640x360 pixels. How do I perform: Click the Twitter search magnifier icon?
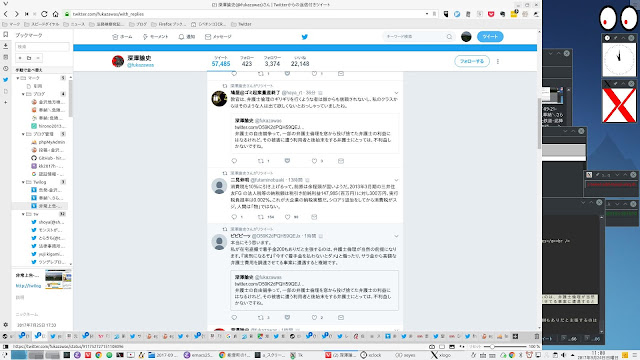(449, 37)
